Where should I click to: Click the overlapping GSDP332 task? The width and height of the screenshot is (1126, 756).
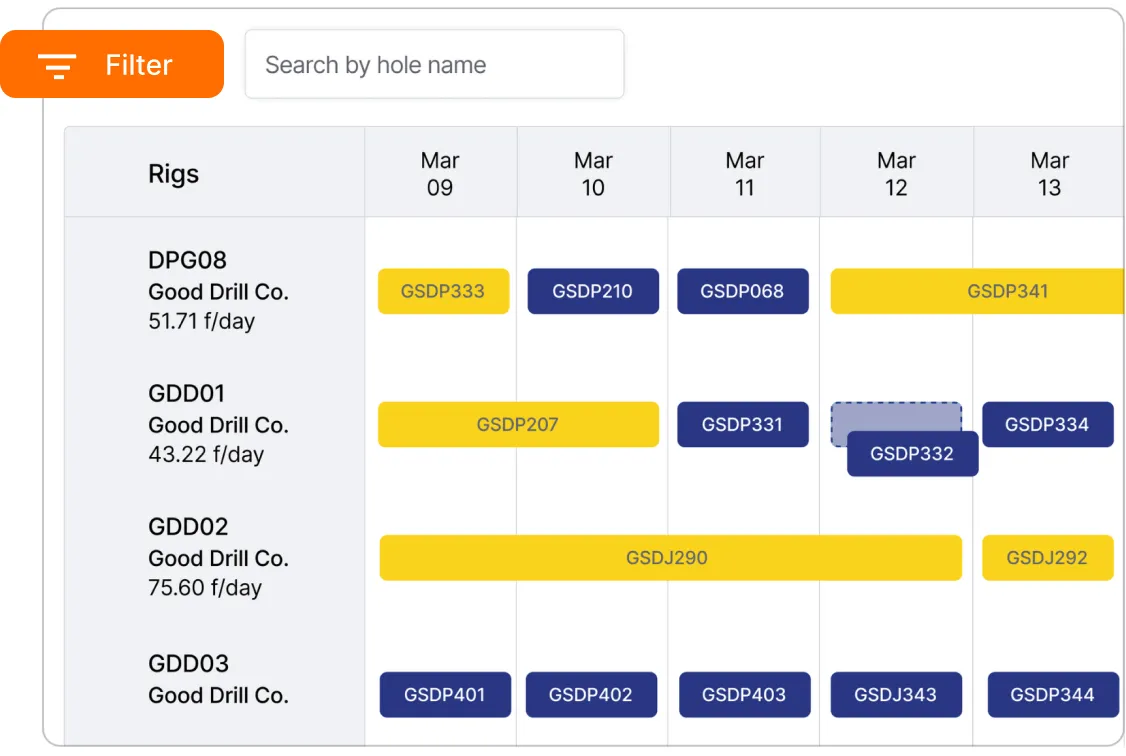point(912,454)
